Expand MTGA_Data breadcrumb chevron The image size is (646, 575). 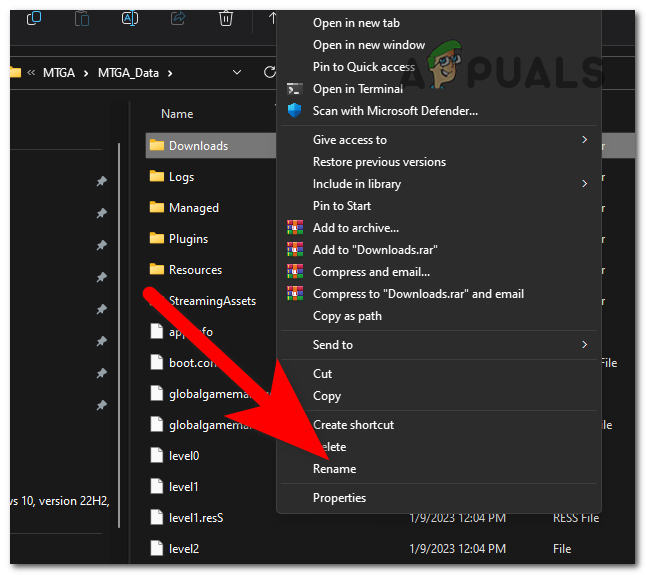(x=170, y=73)
